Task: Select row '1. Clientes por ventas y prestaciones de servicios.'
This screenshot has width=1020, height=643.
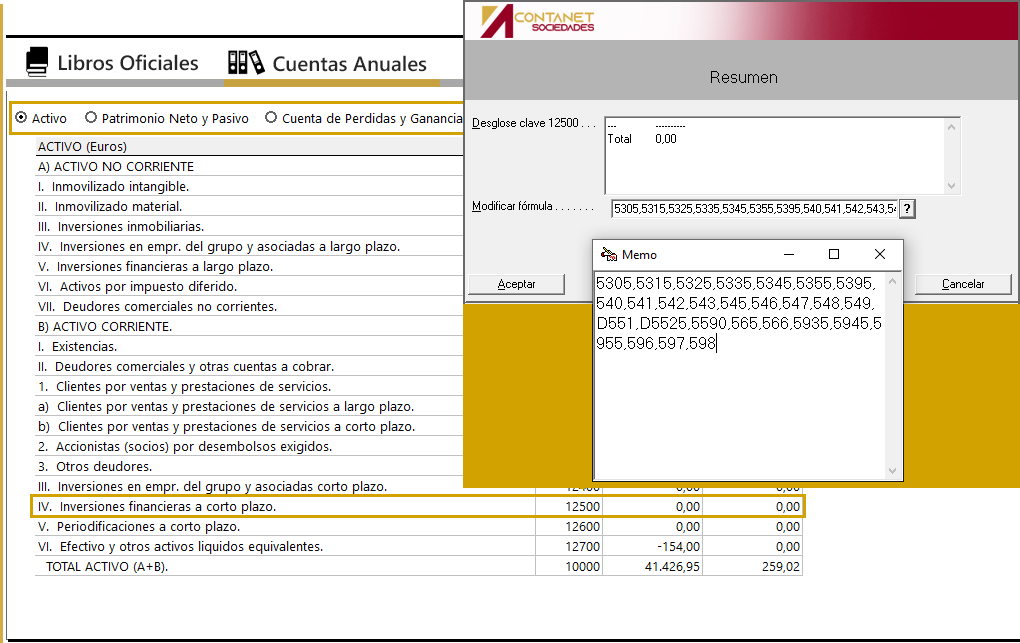Action: (x=249, y=387)
